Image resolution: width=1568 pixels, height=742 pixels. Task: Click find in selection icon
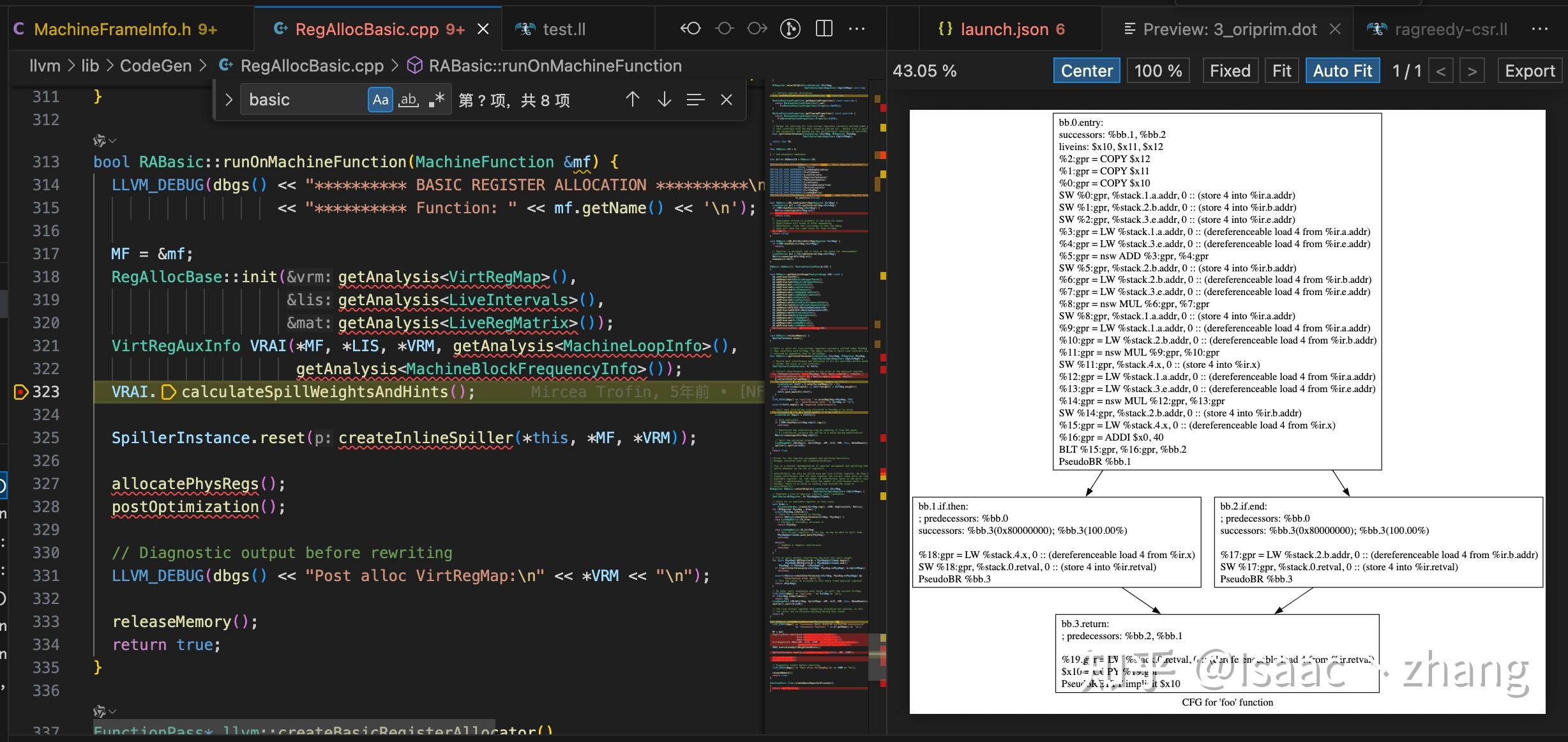click(x=695, y=100)
